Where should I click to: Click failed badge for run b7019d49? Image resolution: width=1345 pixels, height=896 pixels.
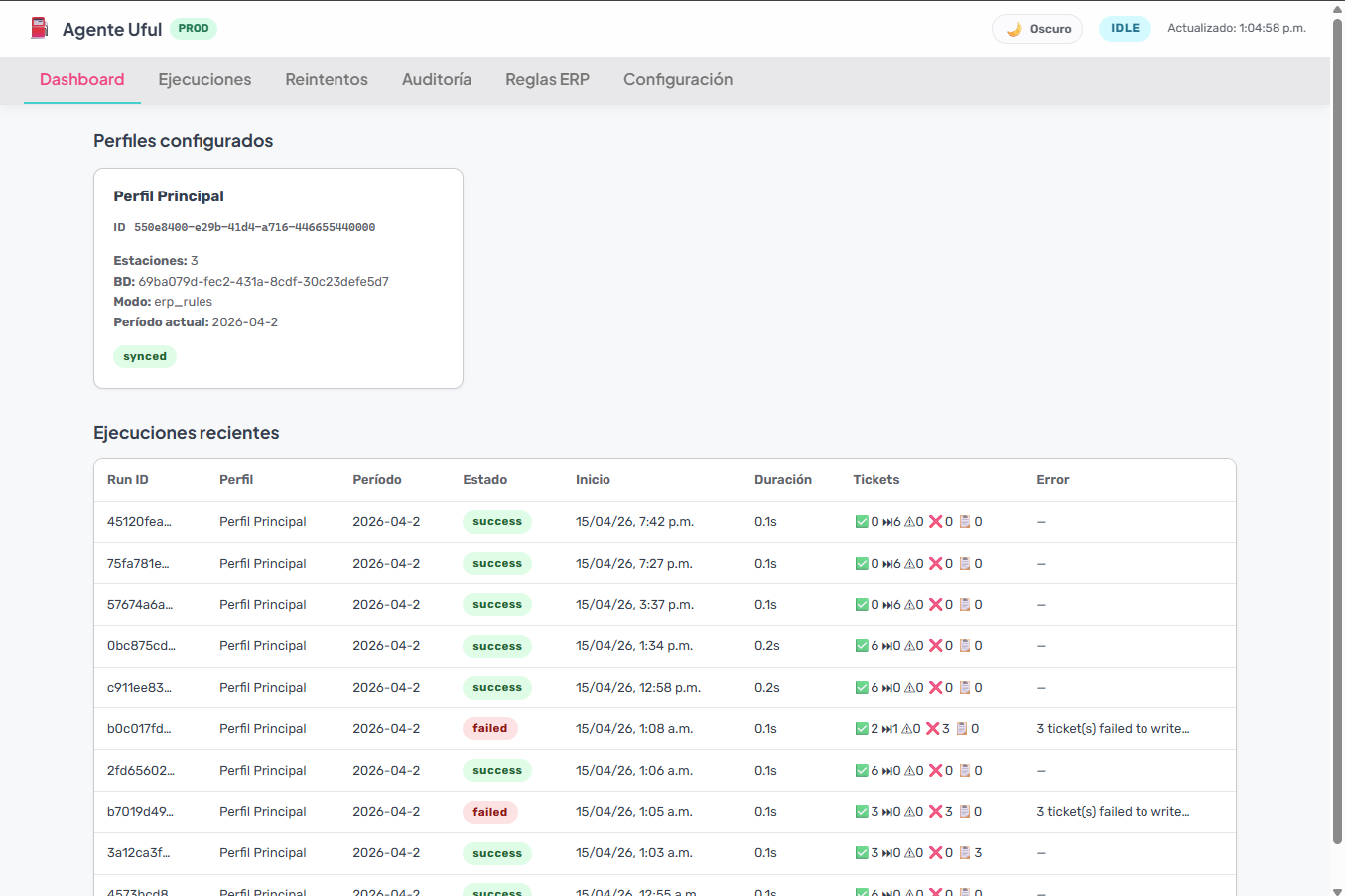coord(490,812)
